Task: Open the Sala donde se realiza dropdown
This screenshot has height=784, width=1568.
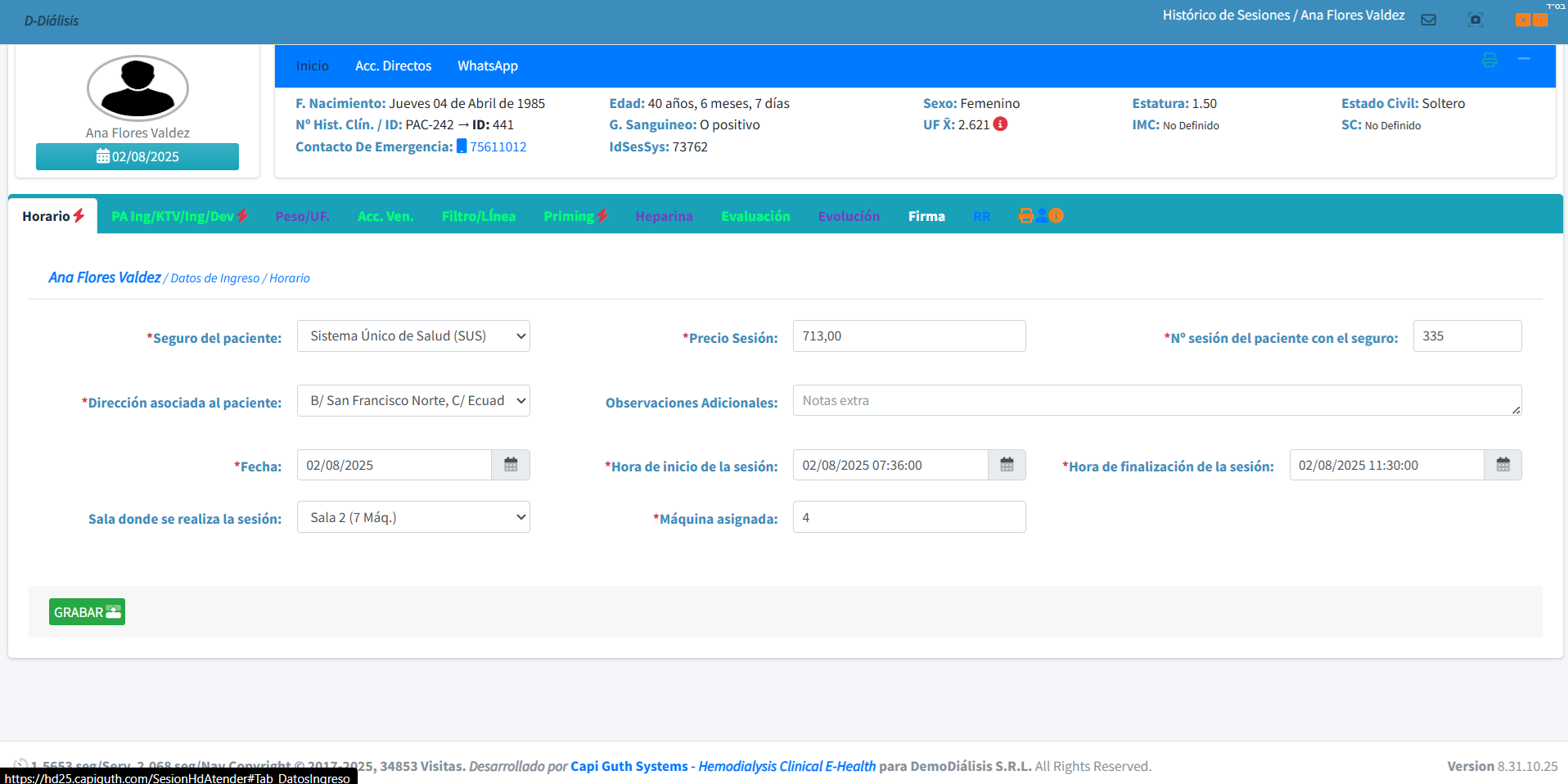Action: pyautogui.click(x=413, y=516)
